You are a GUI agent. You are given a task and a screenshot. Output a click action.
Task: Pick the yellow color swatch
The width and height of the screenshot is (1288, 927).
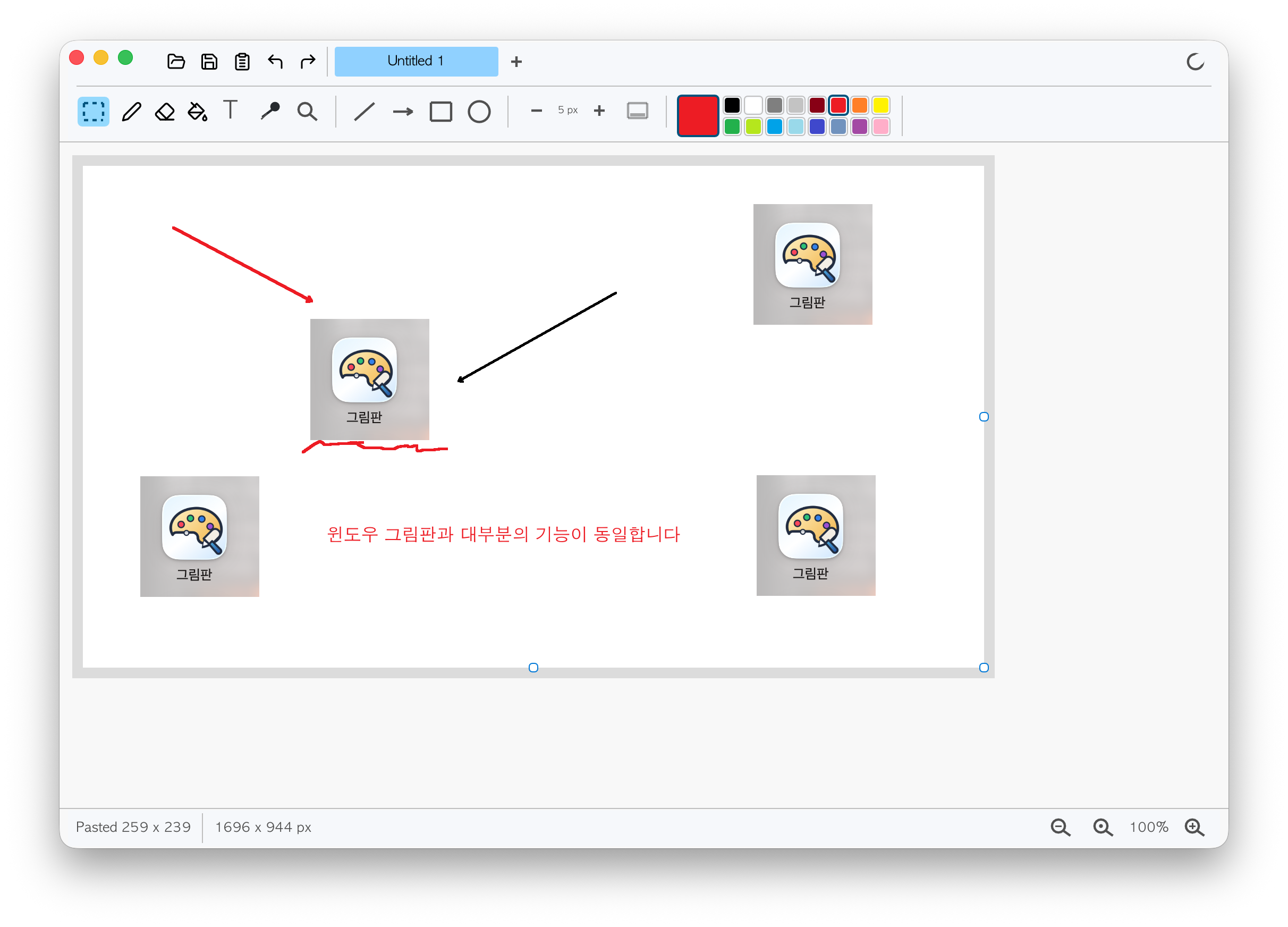(881, 105)
